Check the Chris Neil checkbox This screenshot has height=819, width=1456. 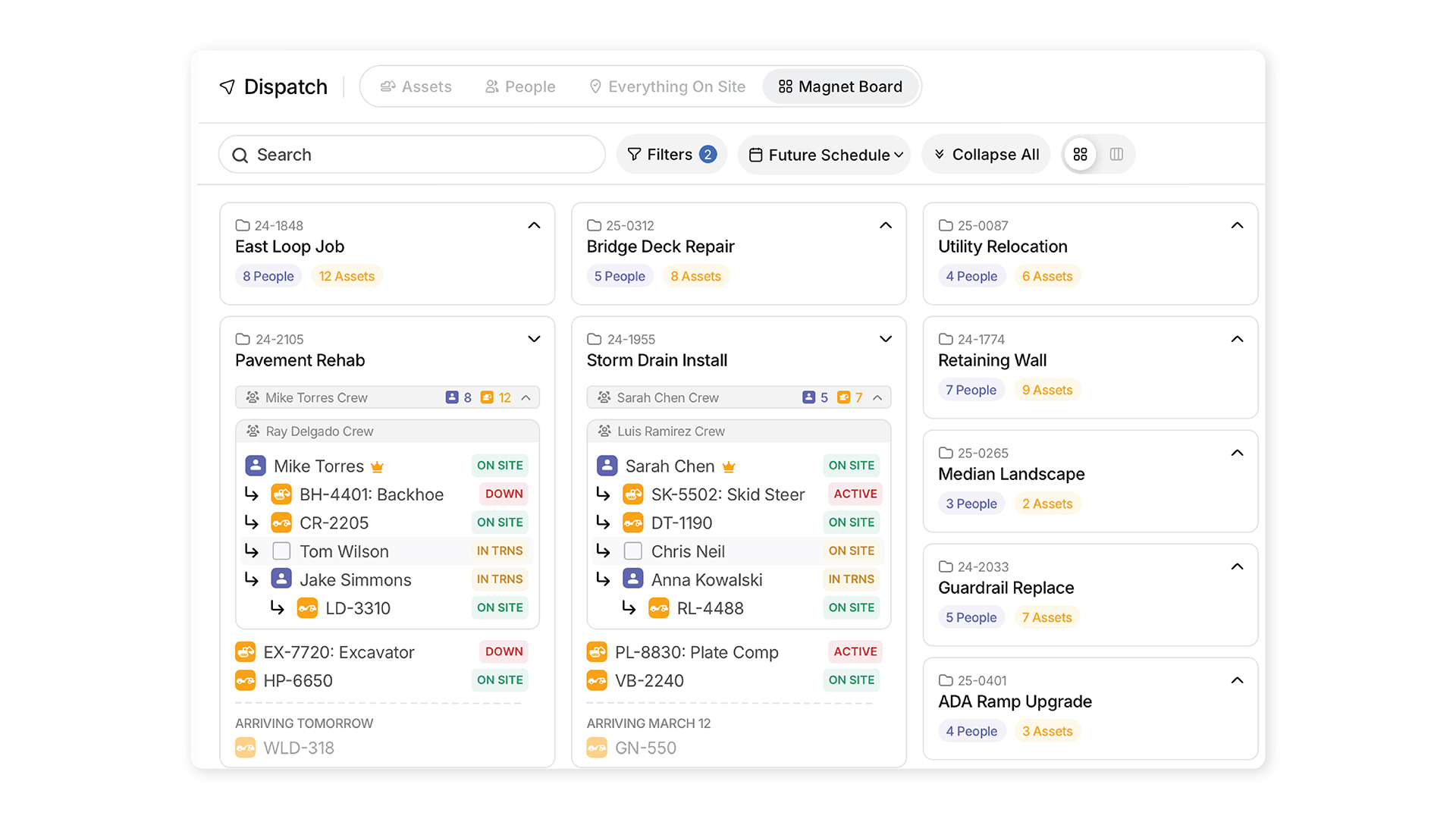pos(632,551)
